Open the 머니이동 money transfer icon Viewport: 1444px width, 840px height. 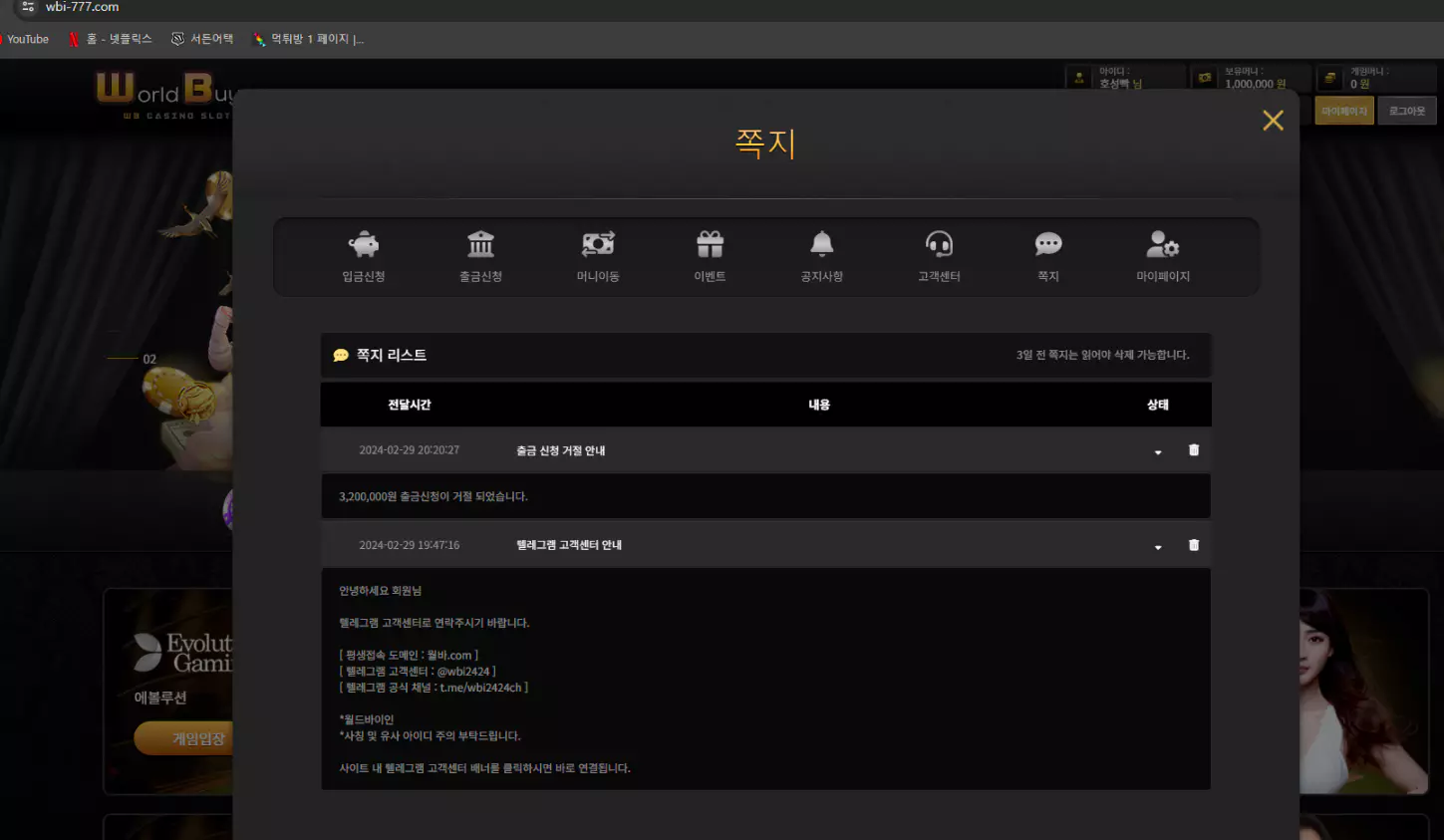(598, 244)
